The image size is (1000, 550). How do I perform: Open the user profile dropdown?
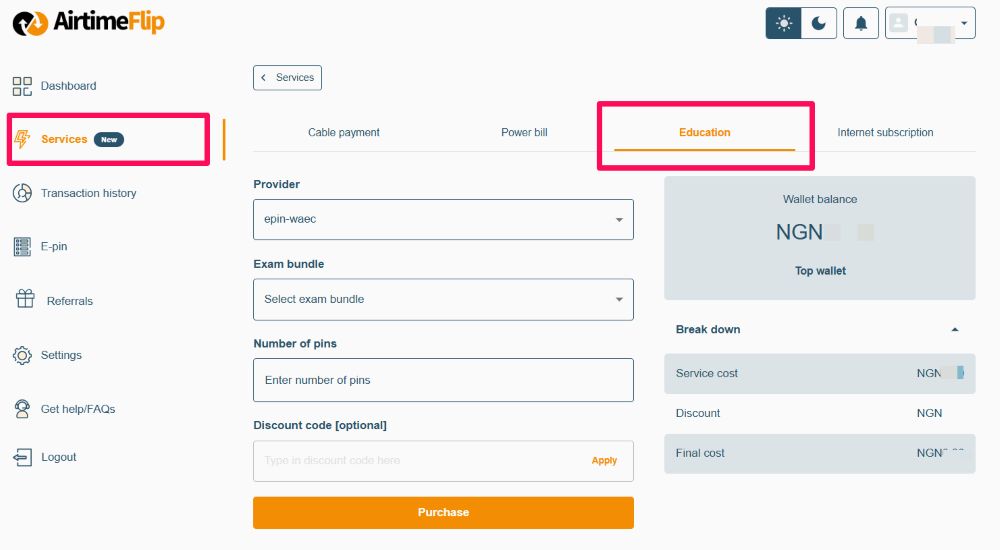click(930, 23)
